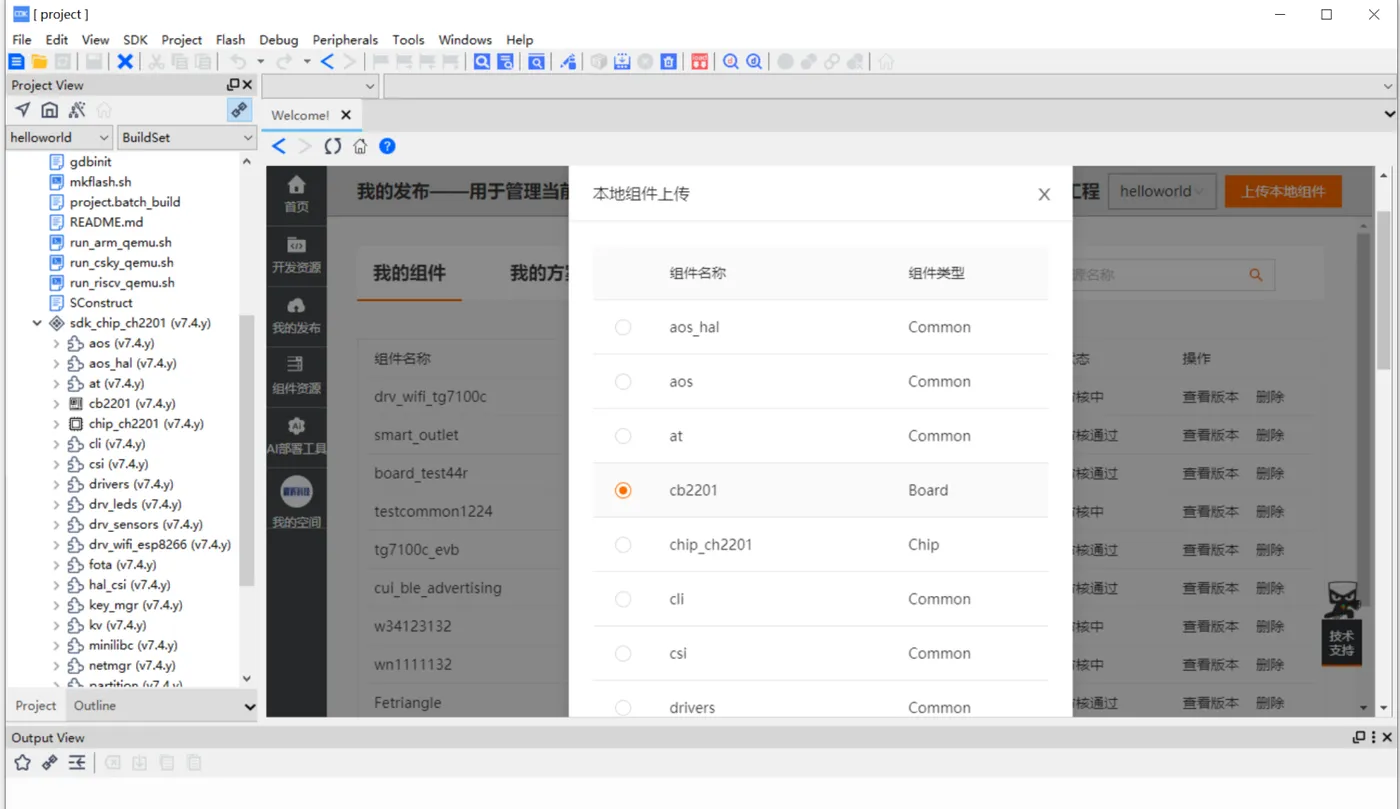Image resolution: width=1400 pixels, height=809 pixels.
Task: Click the browser refresh icon
Action: tap(333, 146)
